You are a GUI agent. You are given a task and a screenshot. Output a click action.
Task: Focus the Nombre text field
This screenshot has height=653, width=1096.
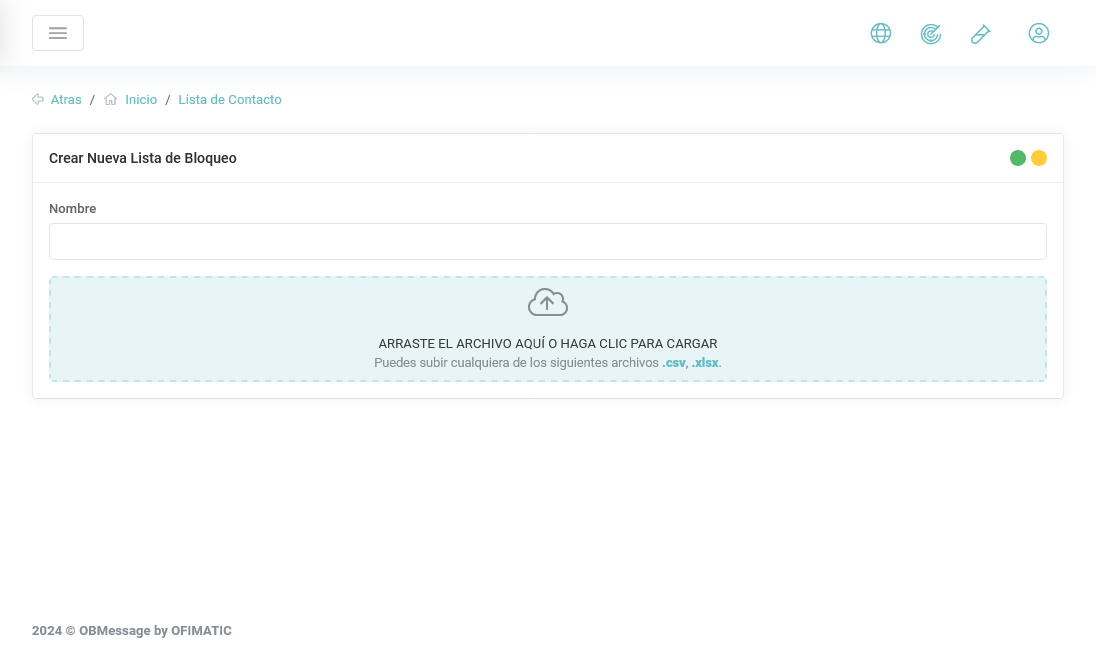[x=548, y=241]
